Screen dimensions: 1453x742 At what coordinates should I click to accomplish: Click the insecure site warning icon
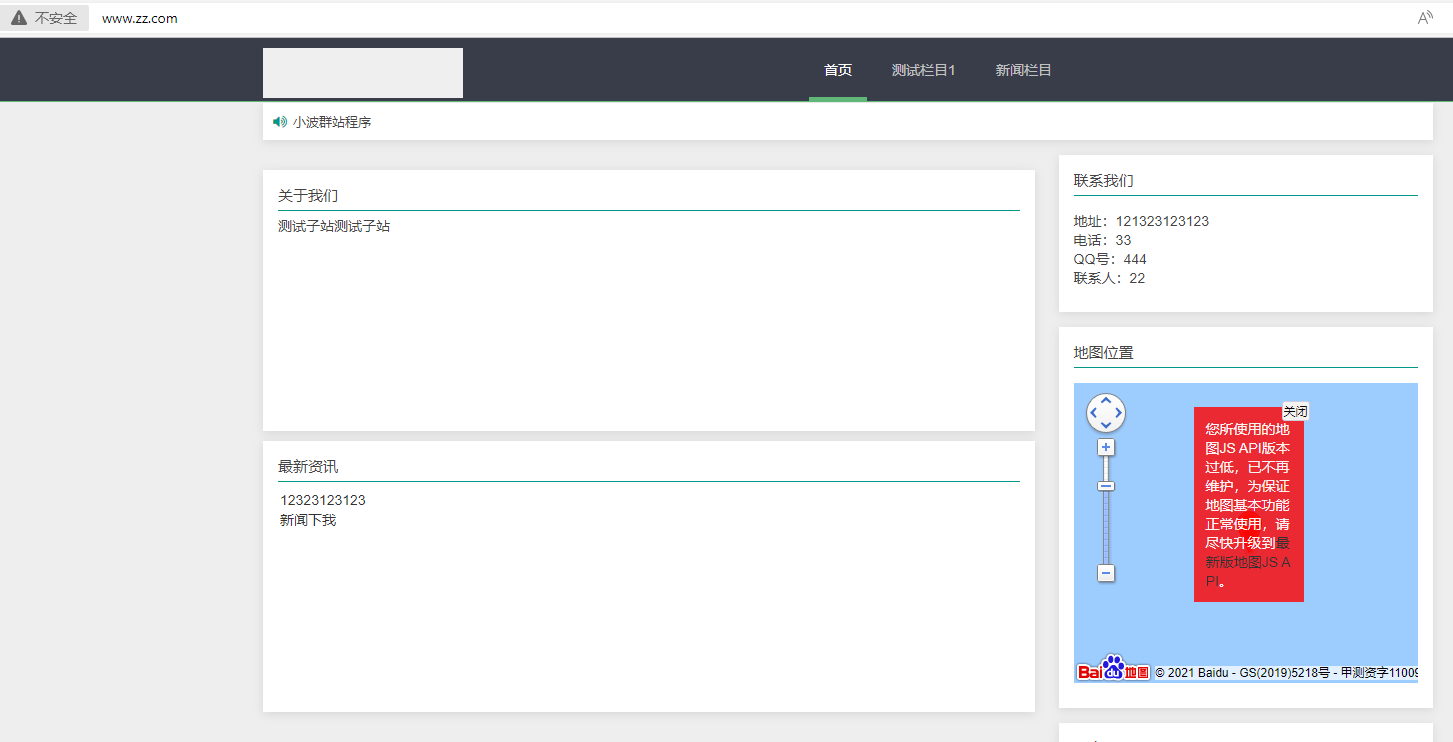(19, 18)
